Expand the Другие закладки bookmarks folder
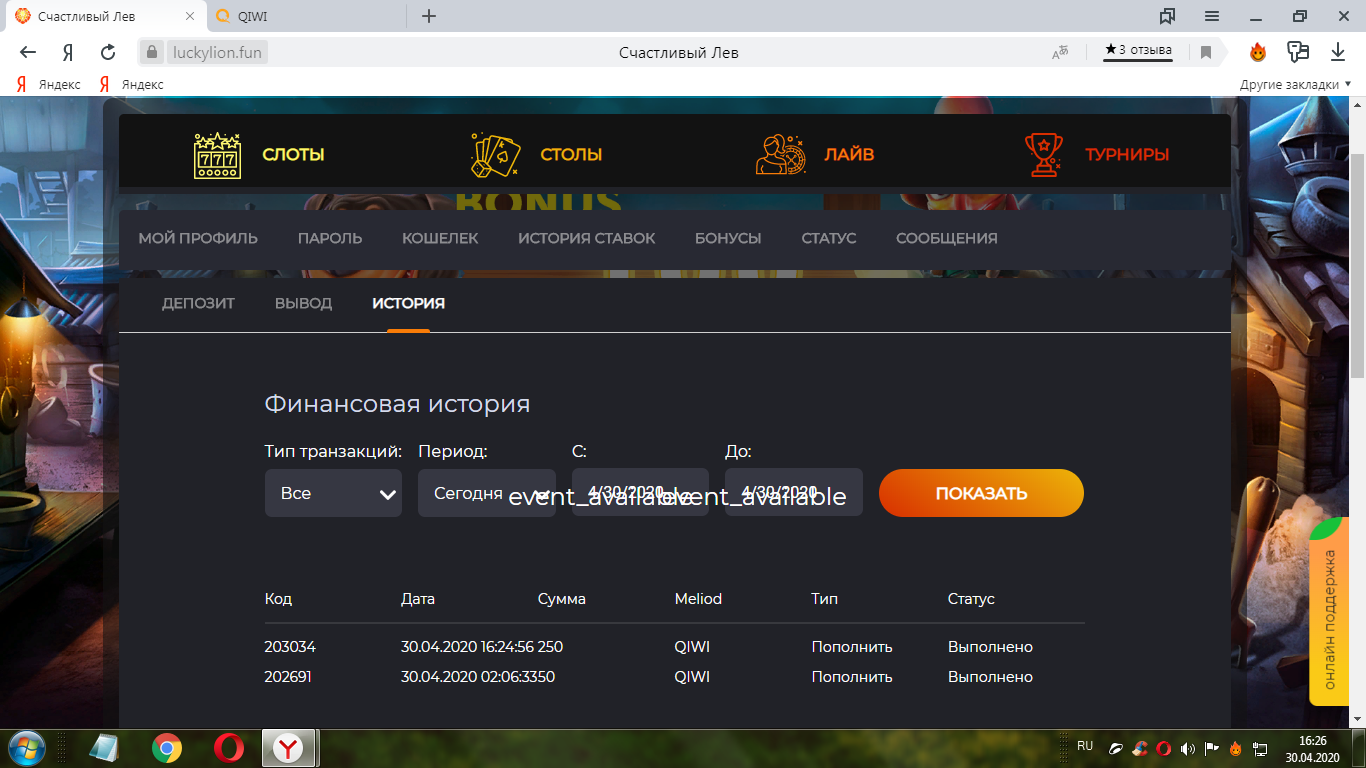1366x768 pixels. (1294, 85)
